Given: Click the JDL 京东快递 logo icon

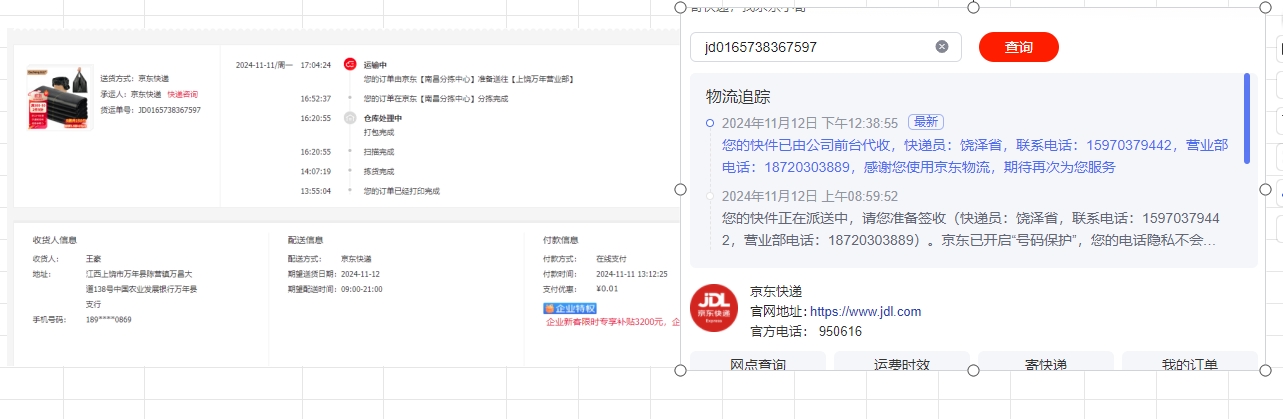Looking at the screenshot, I should coord(714,309).
